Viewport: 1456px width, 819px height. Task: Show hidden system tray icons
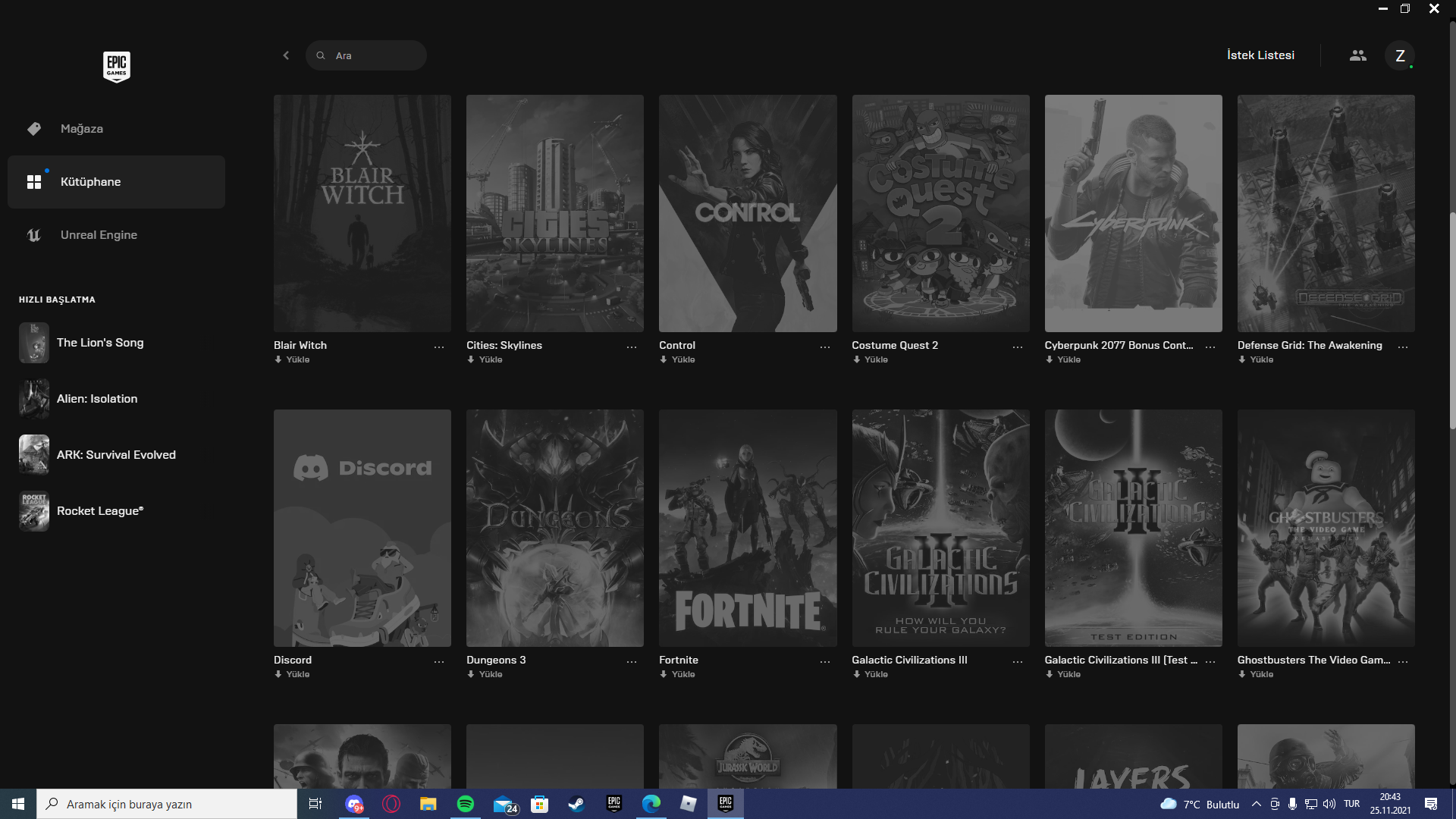(x=1257, y=804)
